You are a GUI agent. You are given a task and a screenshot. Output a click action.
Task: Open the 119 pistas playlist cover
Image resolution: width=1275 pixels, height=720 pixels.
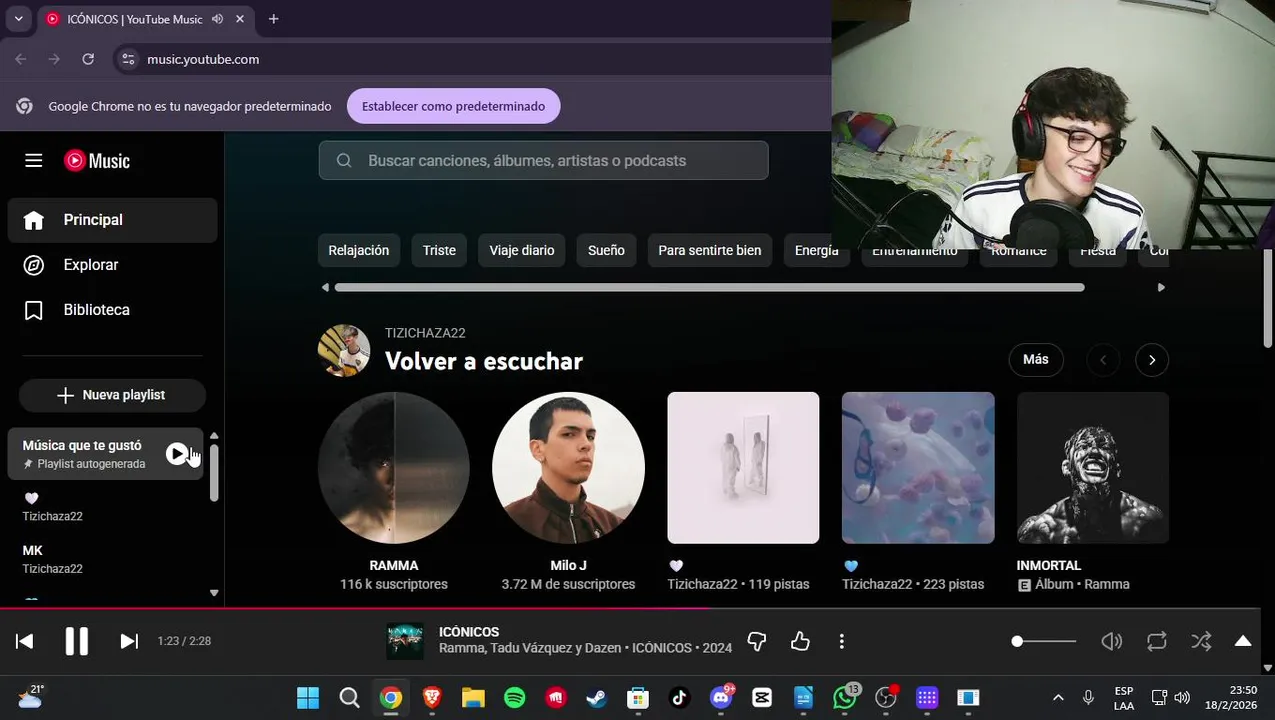[x=743, y=468]
